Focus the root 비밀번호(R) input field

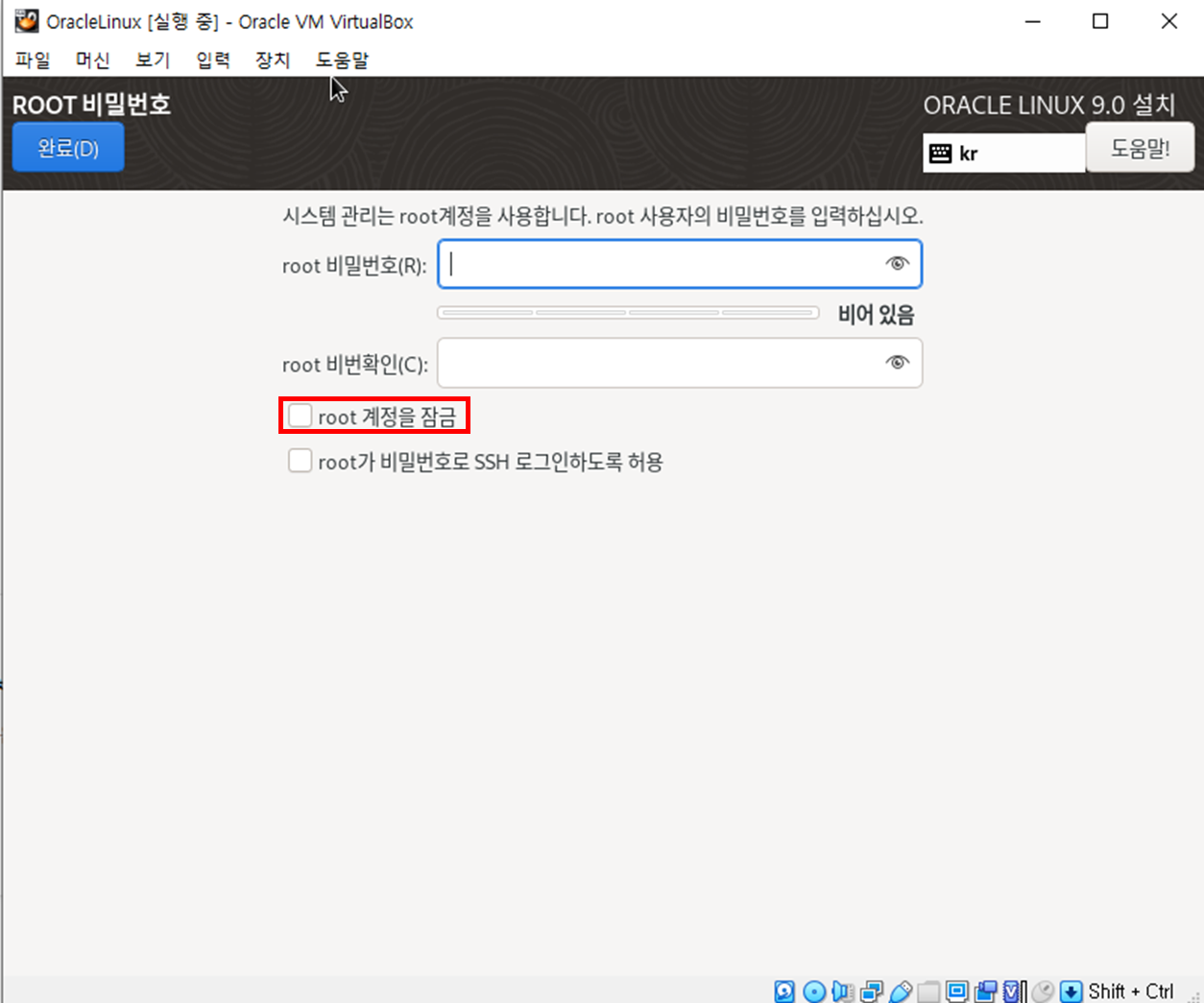680,264
